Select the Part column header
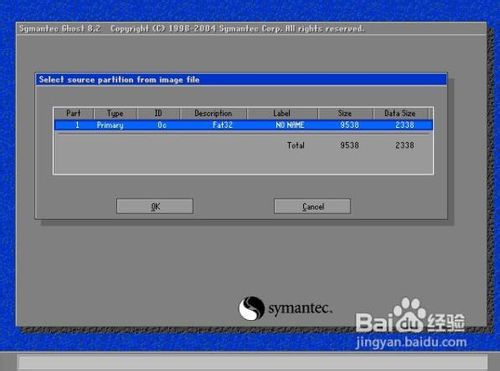The image size is (500, 371). (74, 113)
